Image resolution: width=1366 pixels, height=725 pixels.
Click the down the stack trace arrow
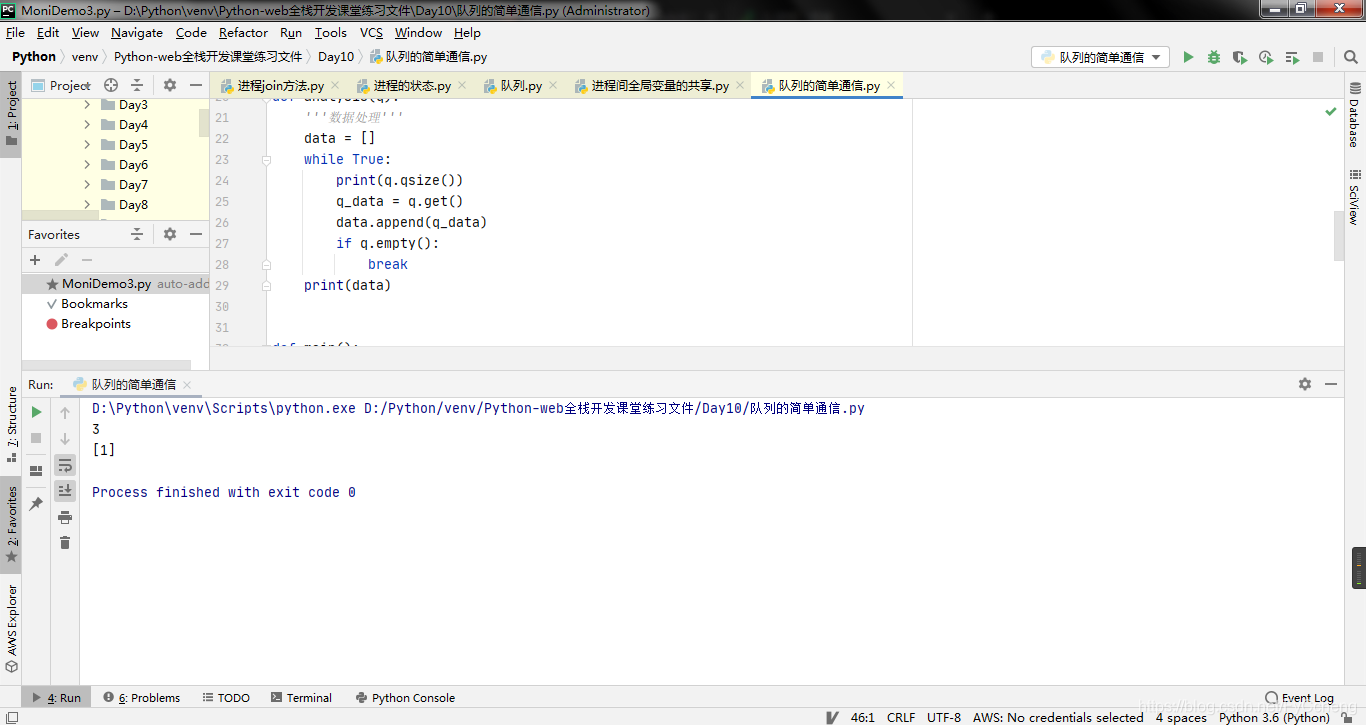click(65, 438)
